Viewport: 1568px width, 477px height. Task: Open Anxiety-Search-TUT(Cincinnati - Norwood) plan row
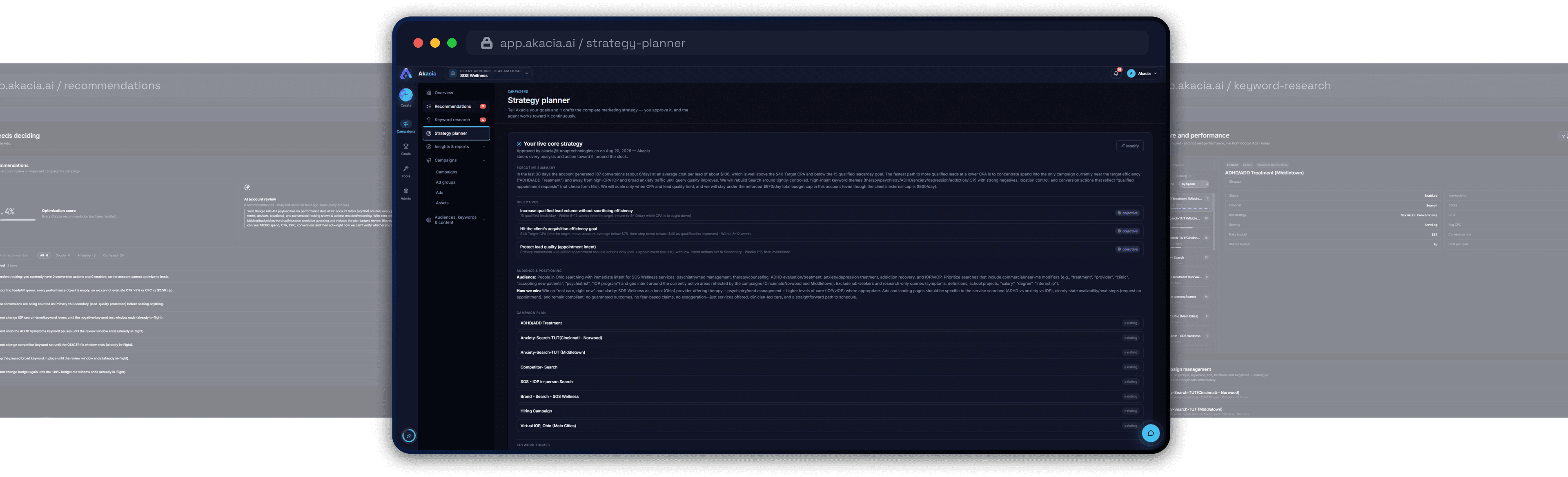click(830, 338)
